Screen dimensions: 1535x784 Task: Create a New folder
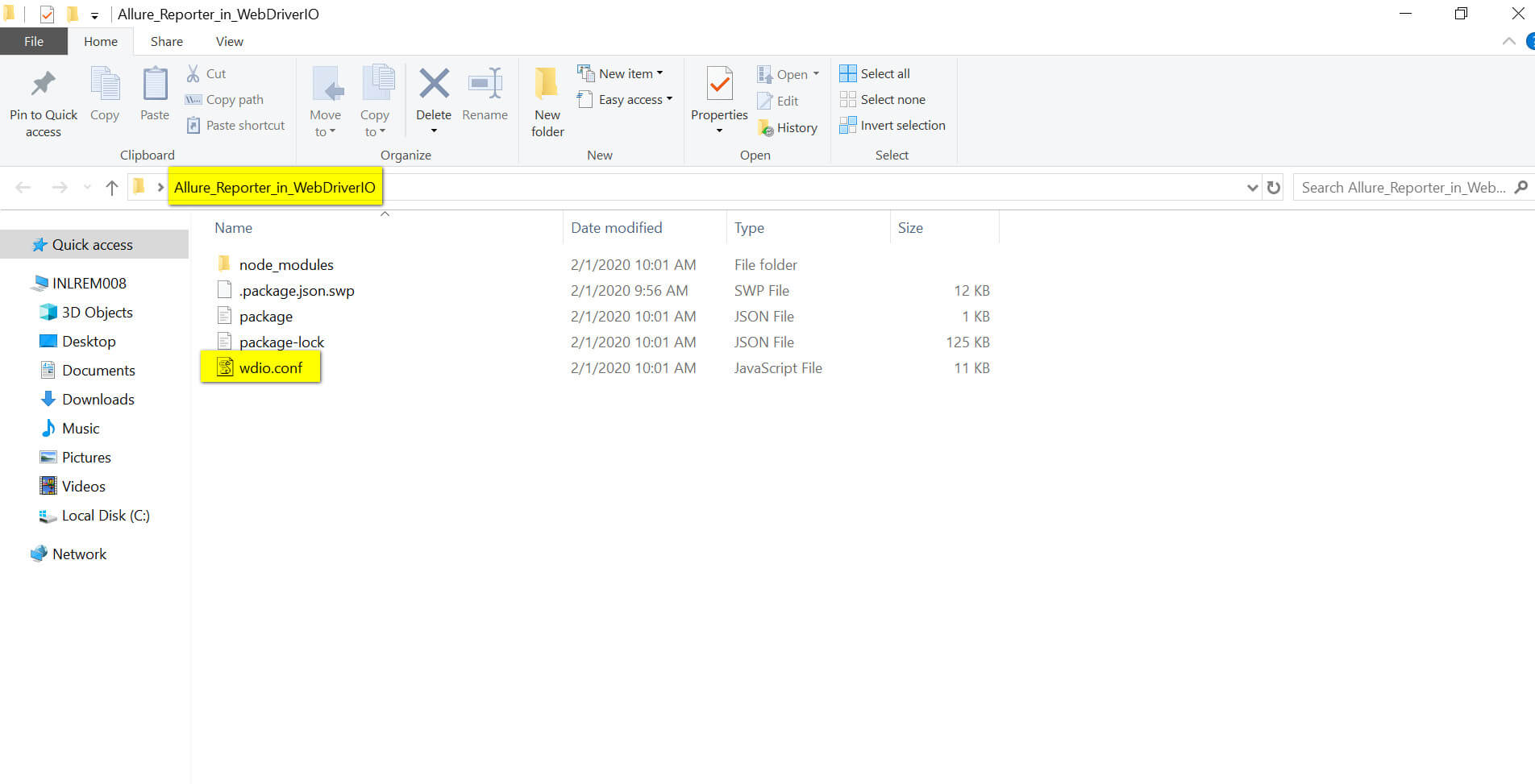pyautogui.click(x=547, y=102)
